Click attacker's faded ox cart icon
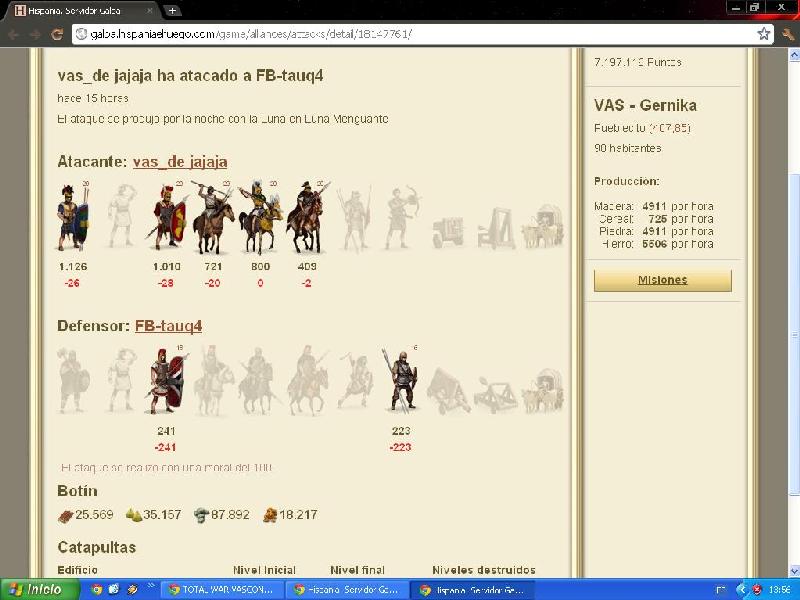Screen dimensions: 800x600 pos(544,226)
